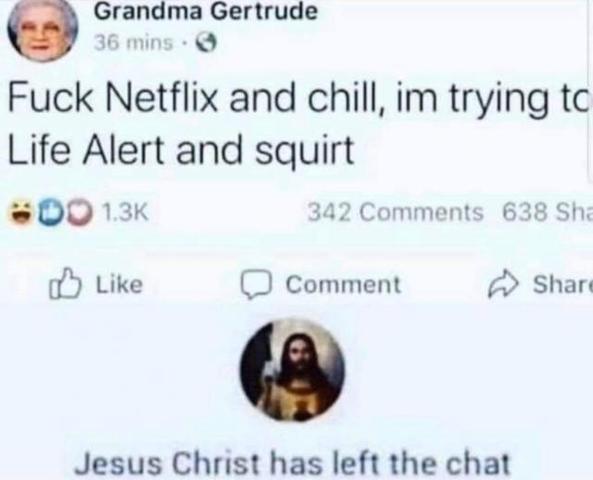Click the speech bubble Comment icon
Viewport: 593px width, 480px height.
[x=256, y=286]
